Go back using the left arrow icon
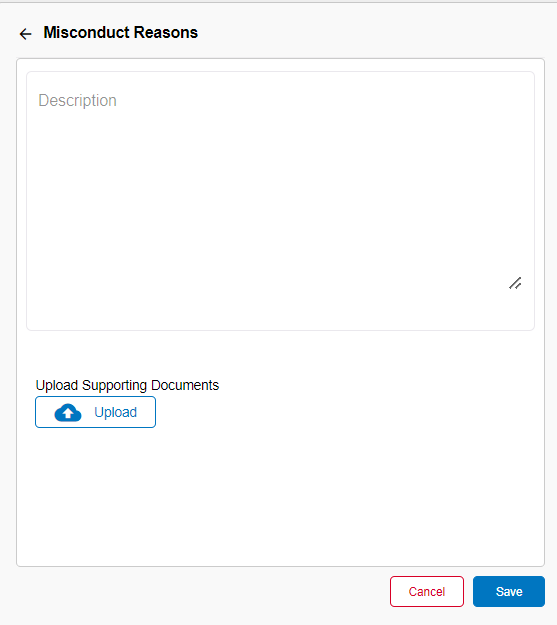 26,34
